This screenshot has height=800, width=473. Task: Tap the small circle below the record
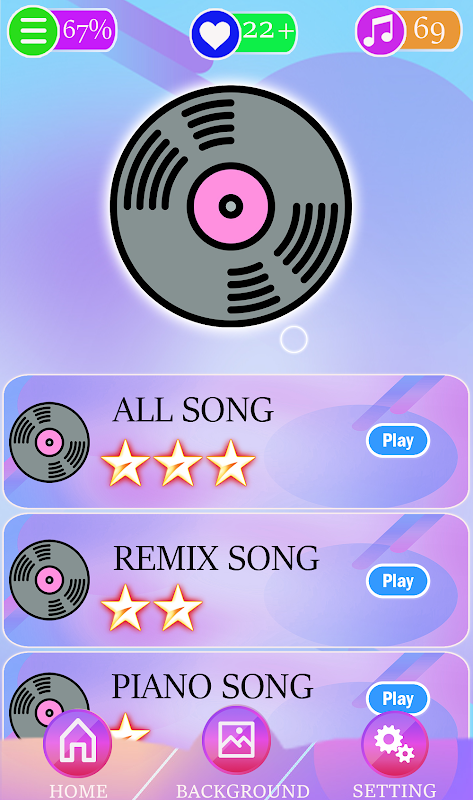click(294, 339)
